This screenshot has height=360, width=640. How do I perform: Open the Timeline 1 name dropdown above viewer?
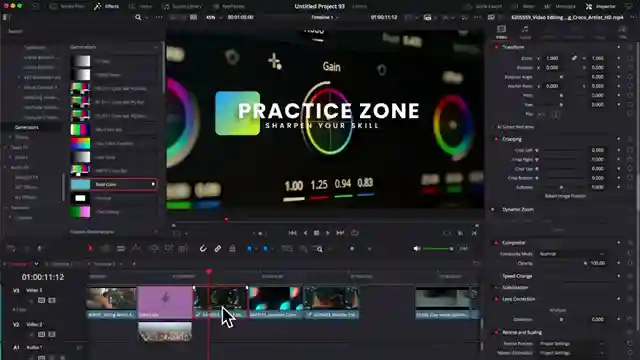pos(324,18)
